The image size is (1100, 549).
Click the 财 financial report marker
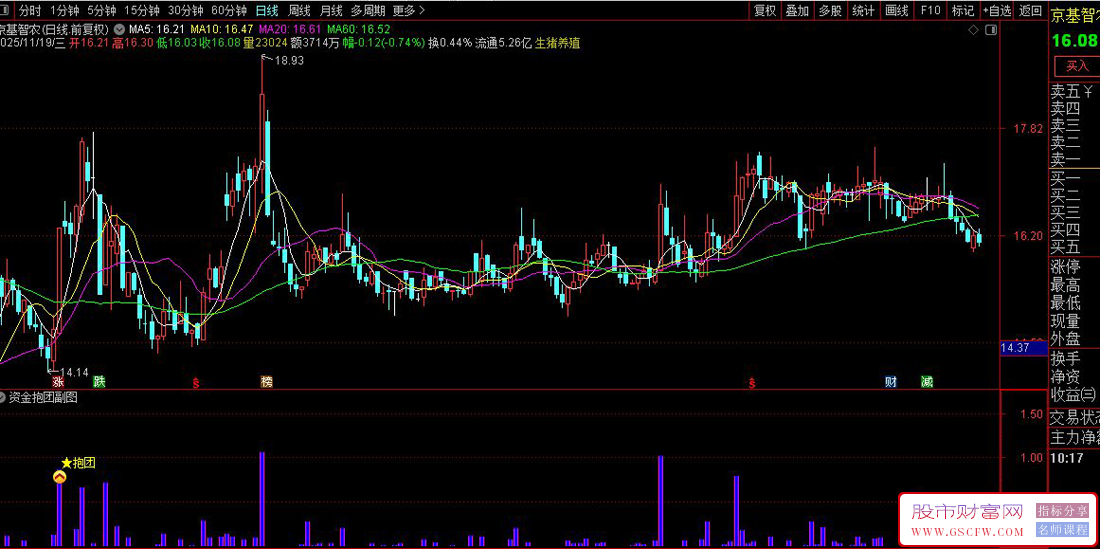pos(891,382)
